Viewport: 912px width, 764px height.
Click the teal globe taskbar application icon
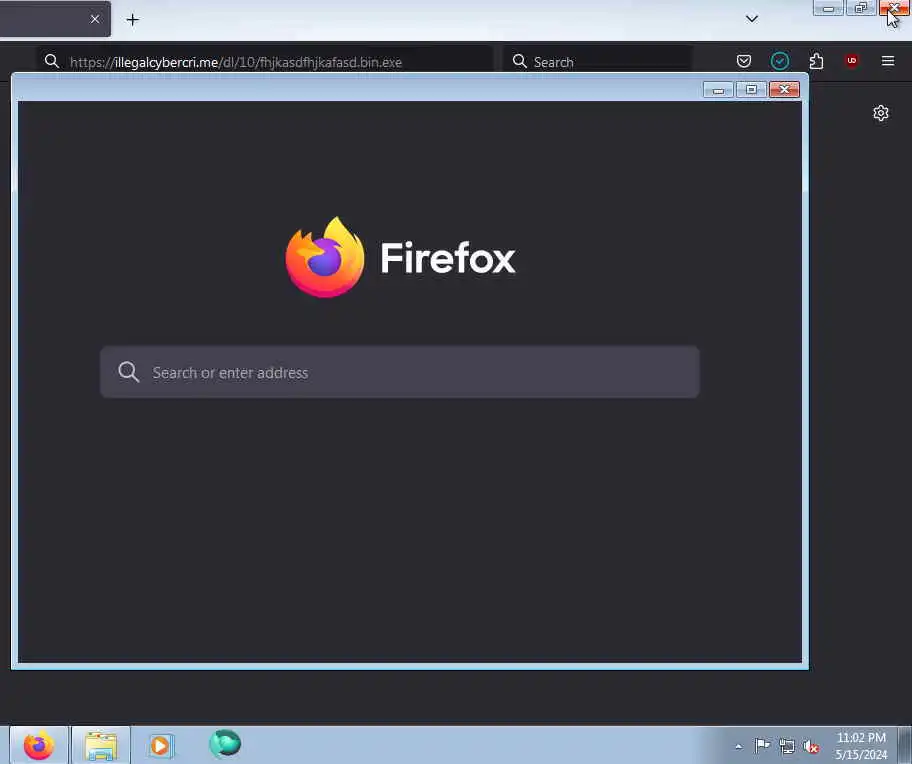pos(225,744)
